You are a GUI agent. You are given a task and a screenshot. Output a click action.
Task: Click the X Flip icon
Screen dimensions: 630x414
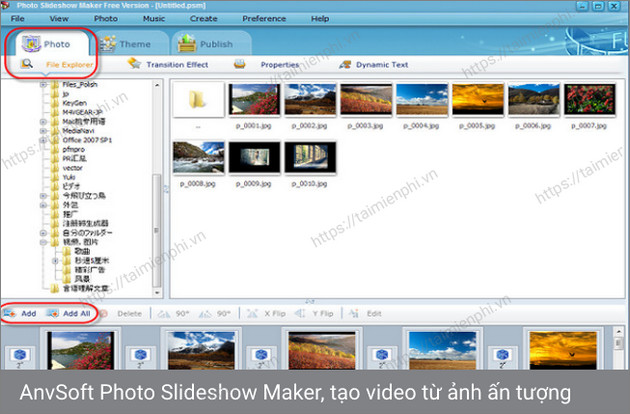pos(252,313)
